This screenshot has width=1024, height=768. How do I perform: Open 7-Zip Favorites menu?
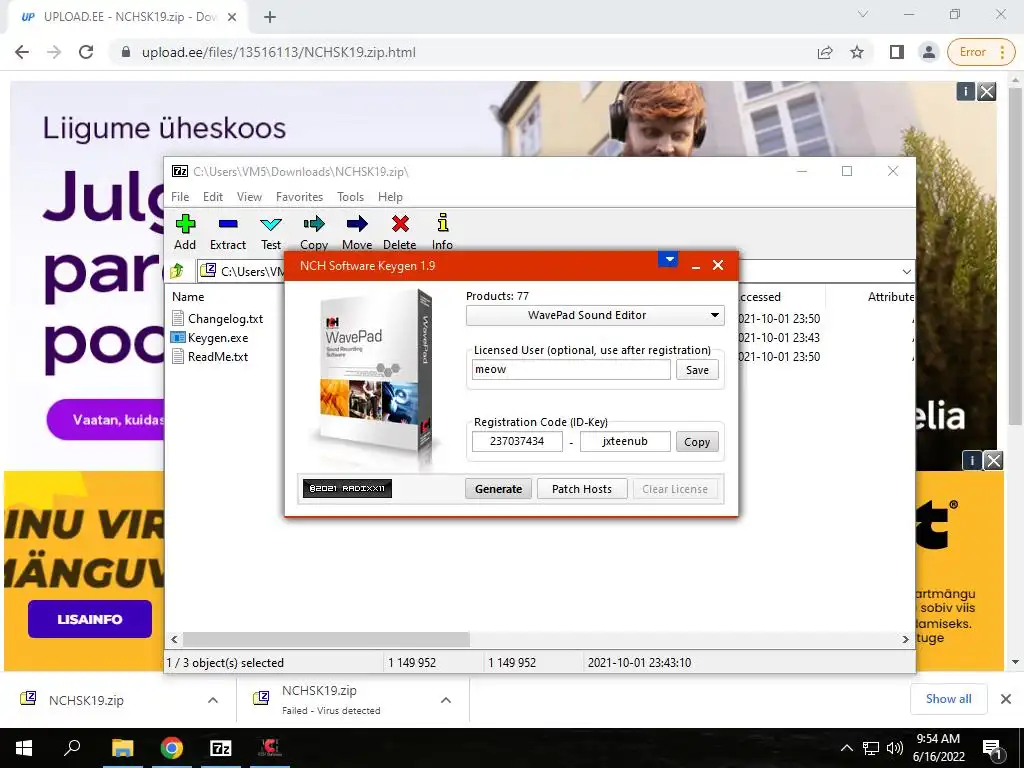299,197
